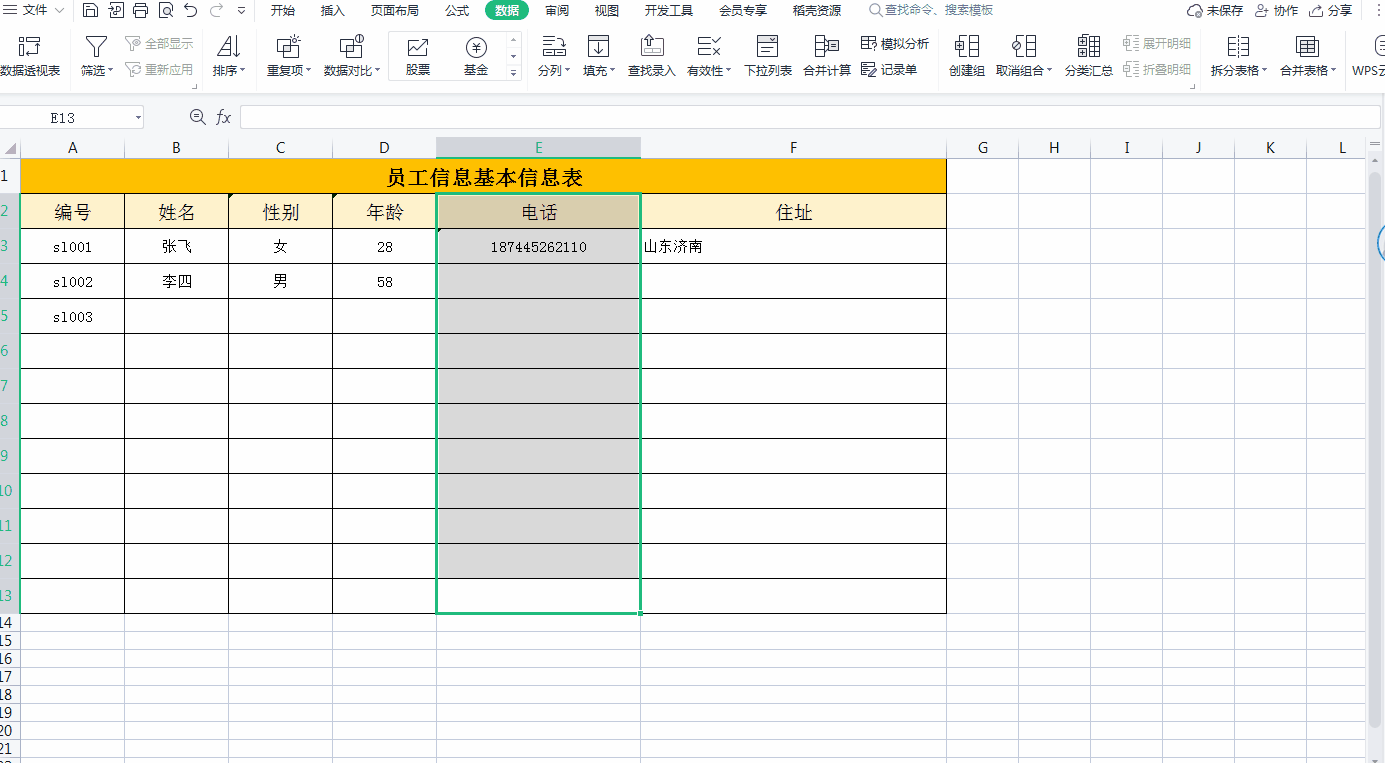
Task: Click the Redo arrow icon
Action: 216,11
